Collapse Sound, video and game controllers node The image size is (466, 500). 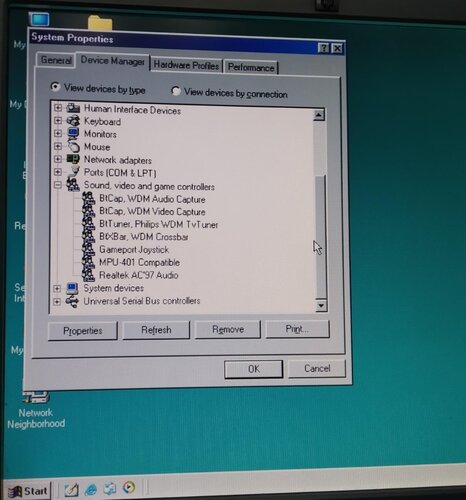[58, 184]
